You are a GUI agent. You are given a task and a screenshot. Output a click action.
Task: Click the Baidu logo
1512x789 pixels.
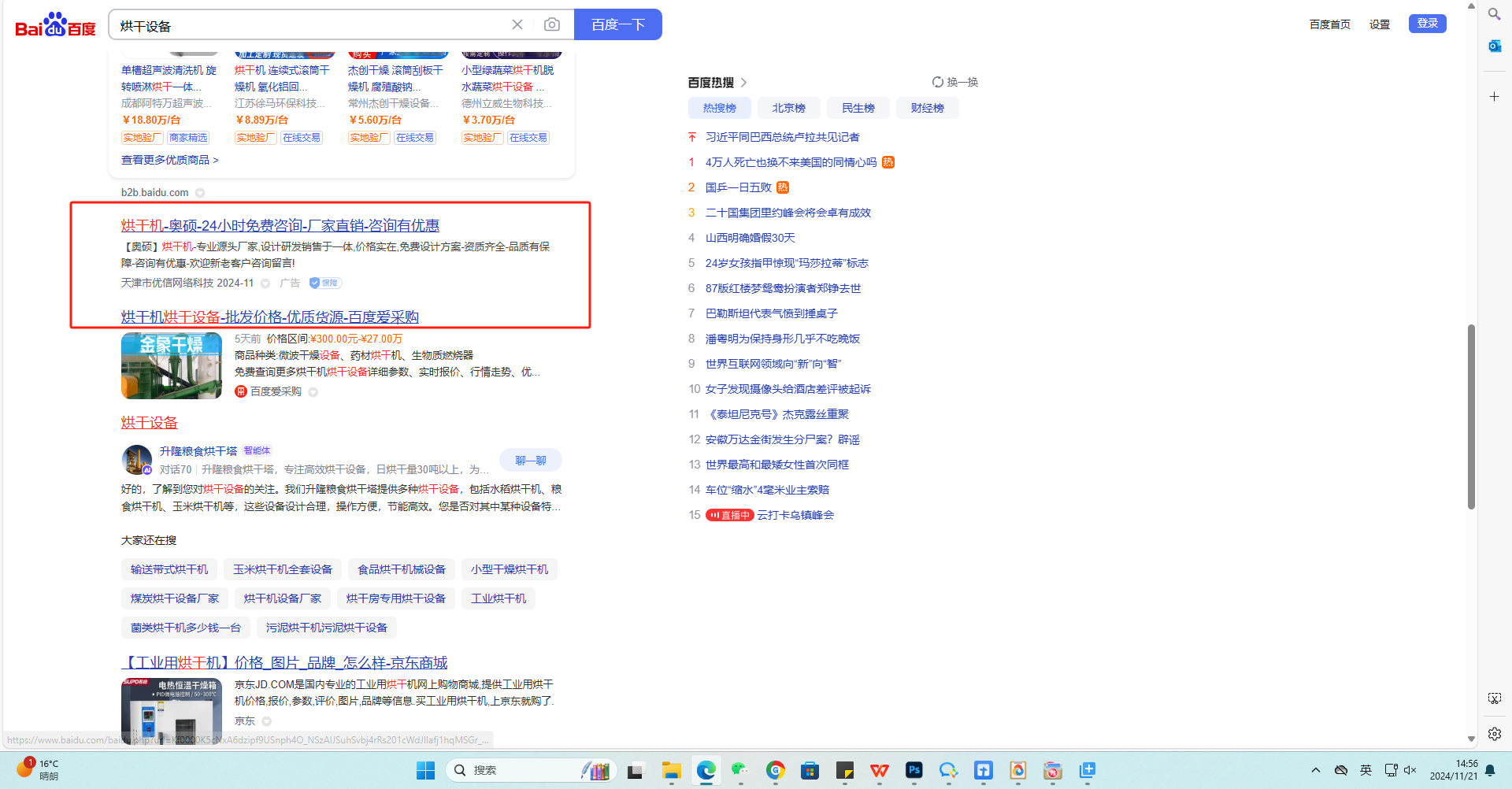coord(55,25)
